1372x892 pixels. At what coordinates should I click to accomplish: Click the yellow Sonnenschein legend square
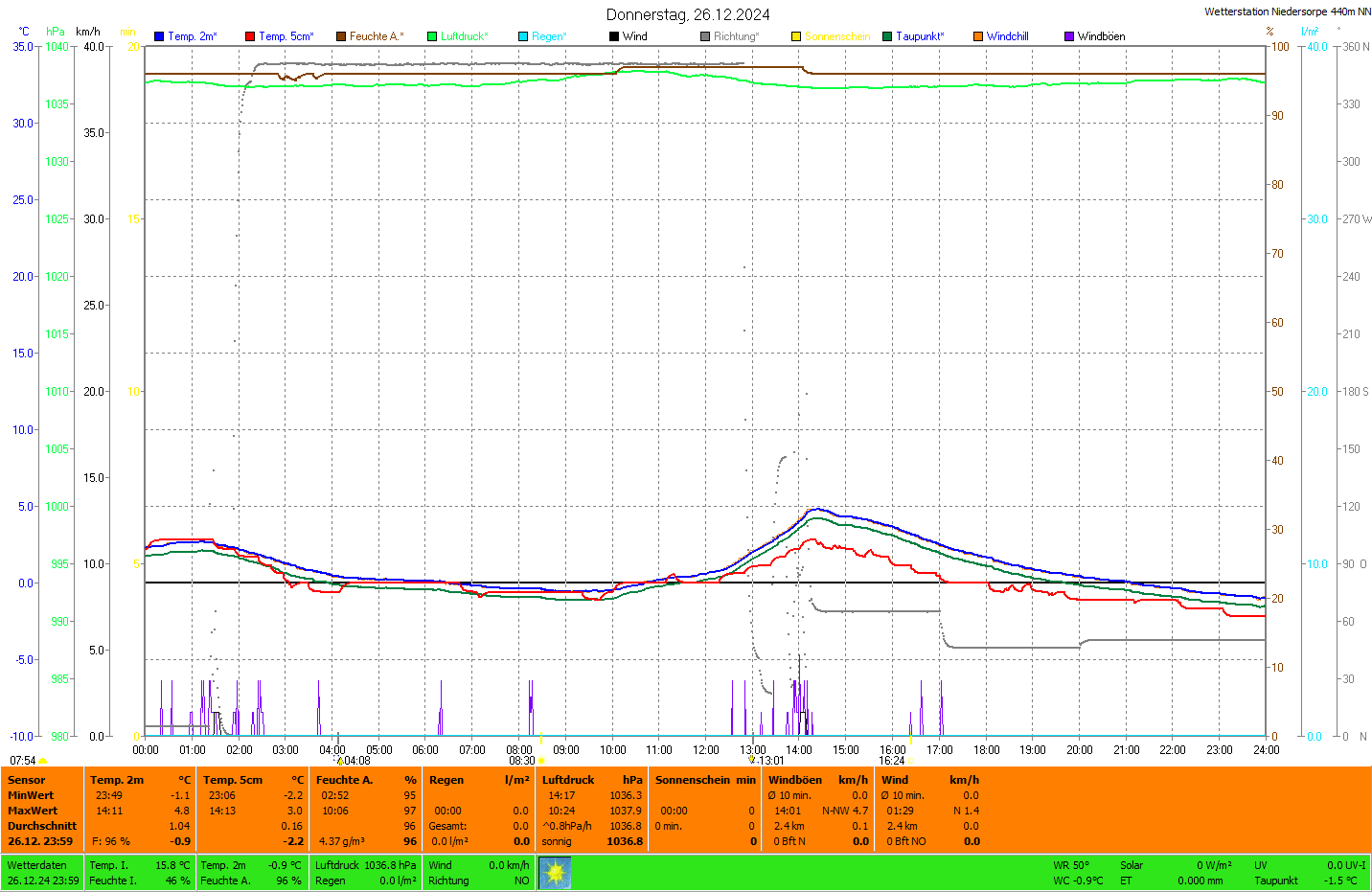(x=796, y=36)
